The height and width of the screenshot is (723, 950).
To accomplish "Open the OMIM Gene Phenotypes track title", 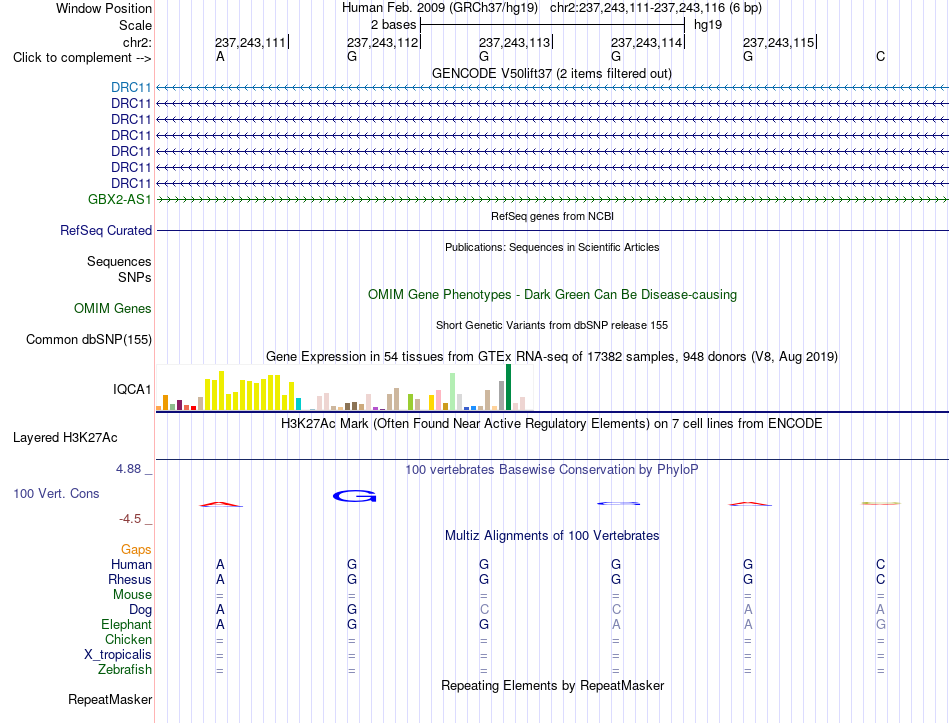I will 552,295.
